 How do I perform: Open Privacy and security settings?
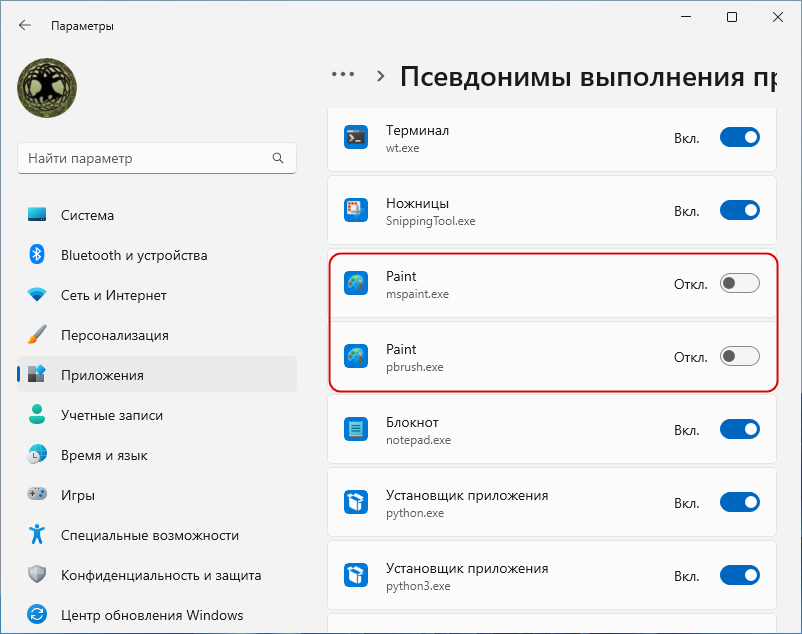161,575
